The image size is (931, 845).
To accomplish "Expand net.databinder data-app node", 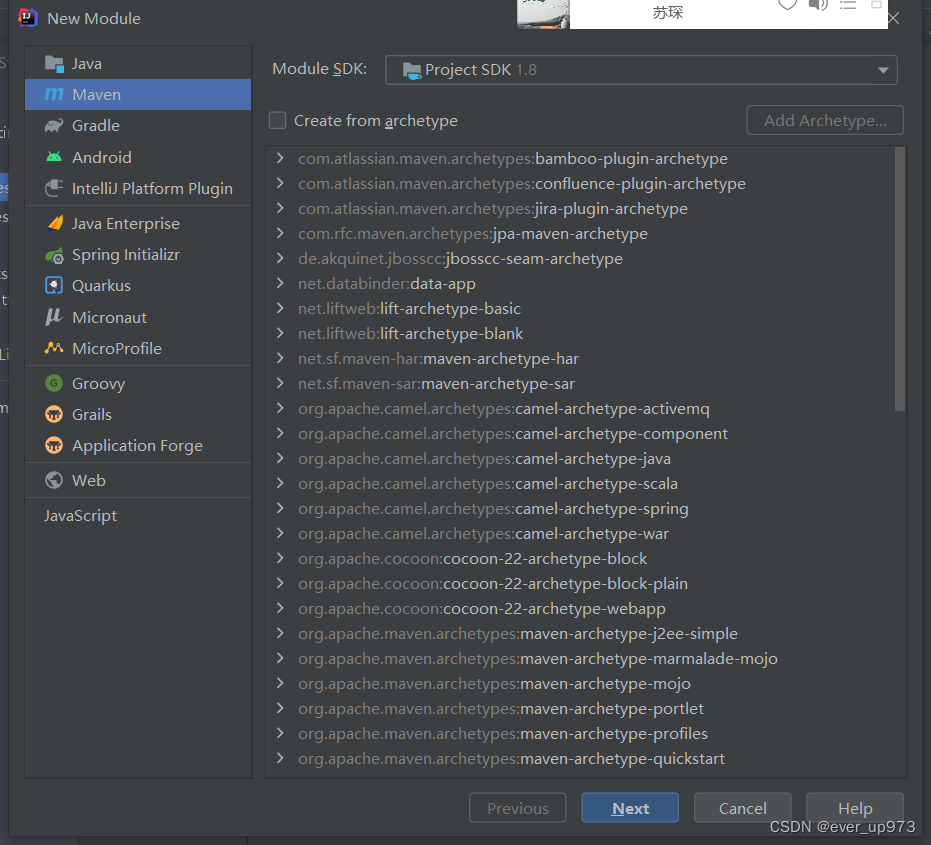I will pyautogui.click(x=280, y=283).
